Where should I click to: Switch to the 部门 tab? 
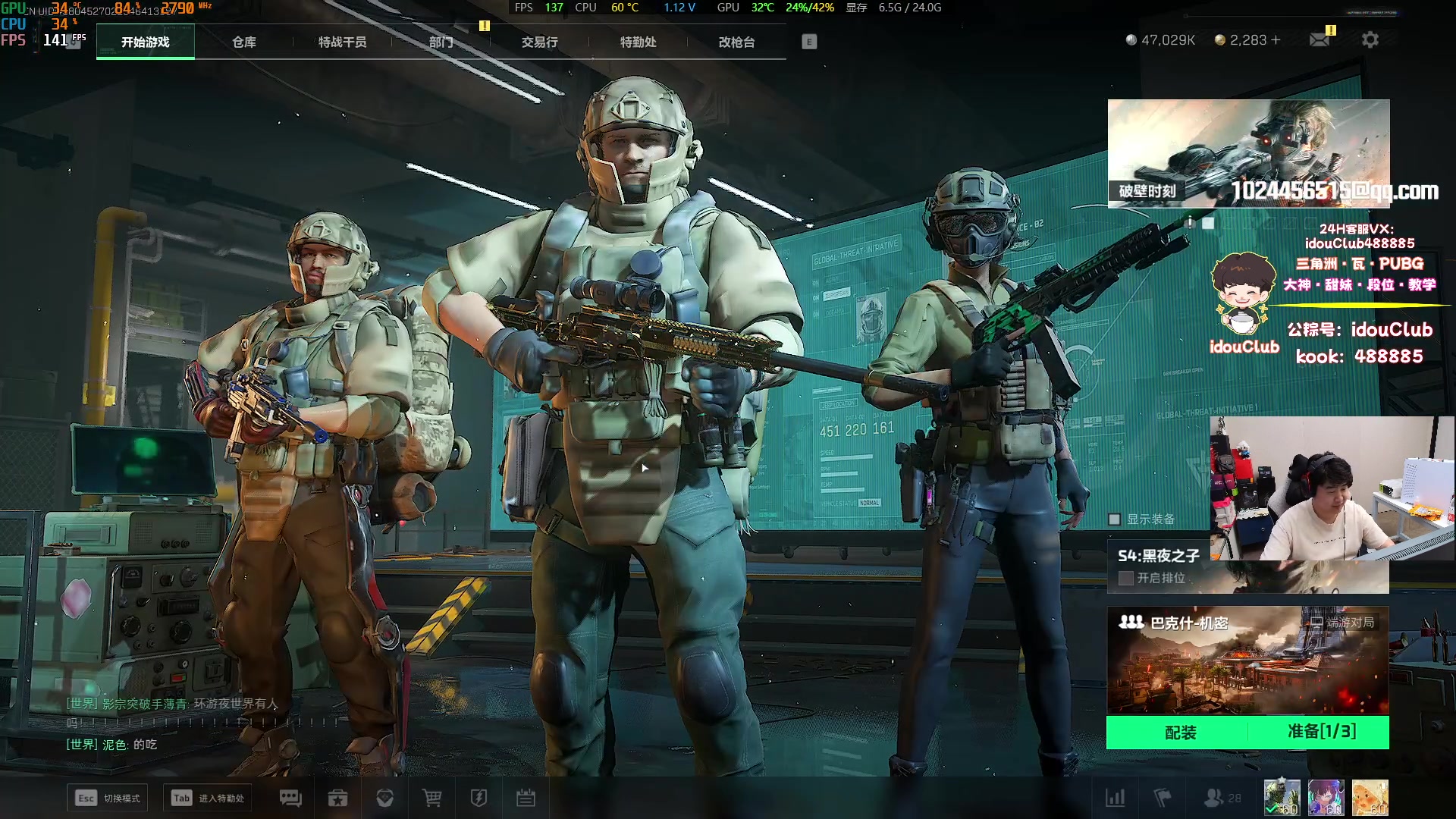(441, 42)
